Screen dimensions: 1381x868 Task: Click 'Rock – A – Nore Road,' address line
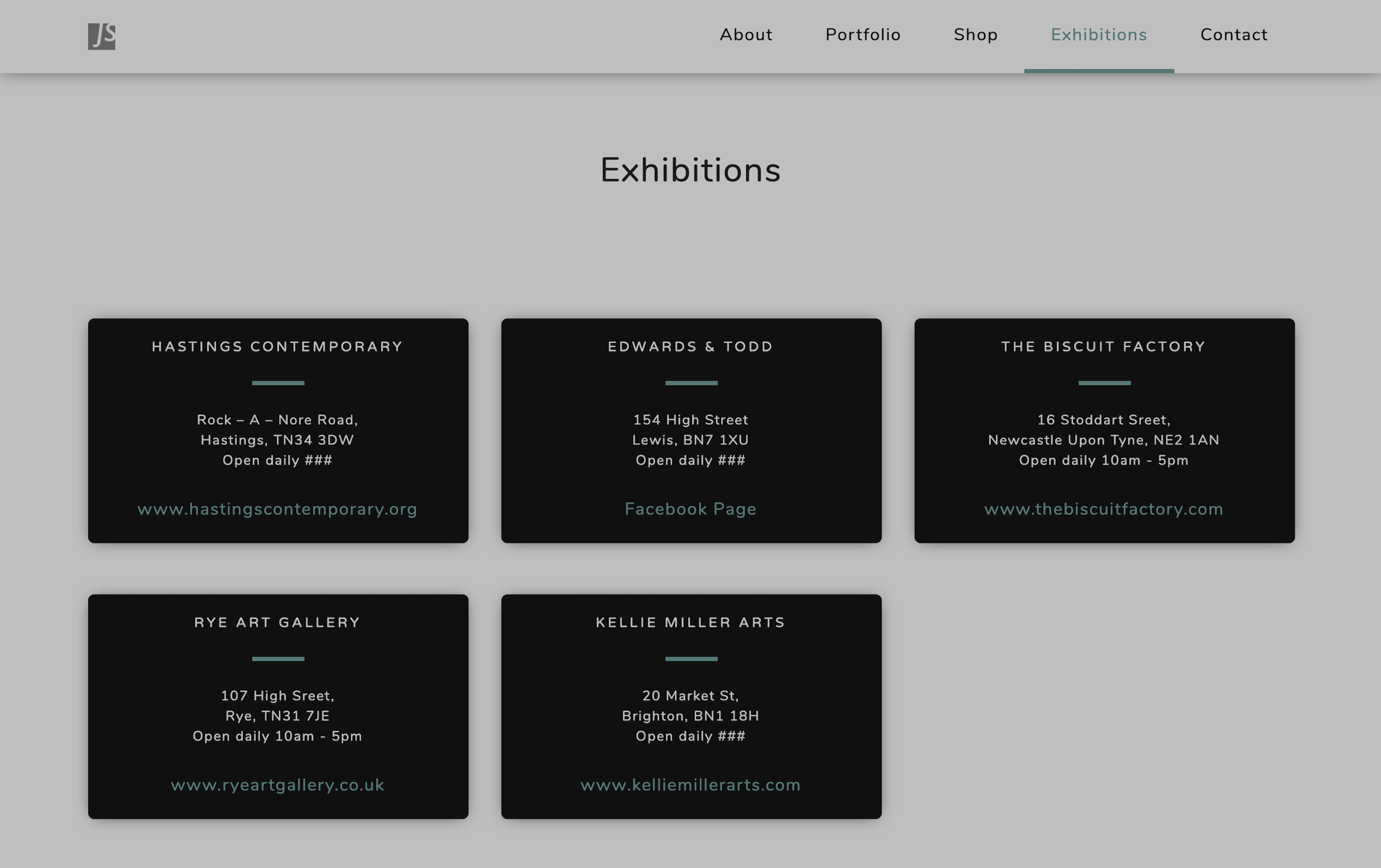[x=277, y=420]
